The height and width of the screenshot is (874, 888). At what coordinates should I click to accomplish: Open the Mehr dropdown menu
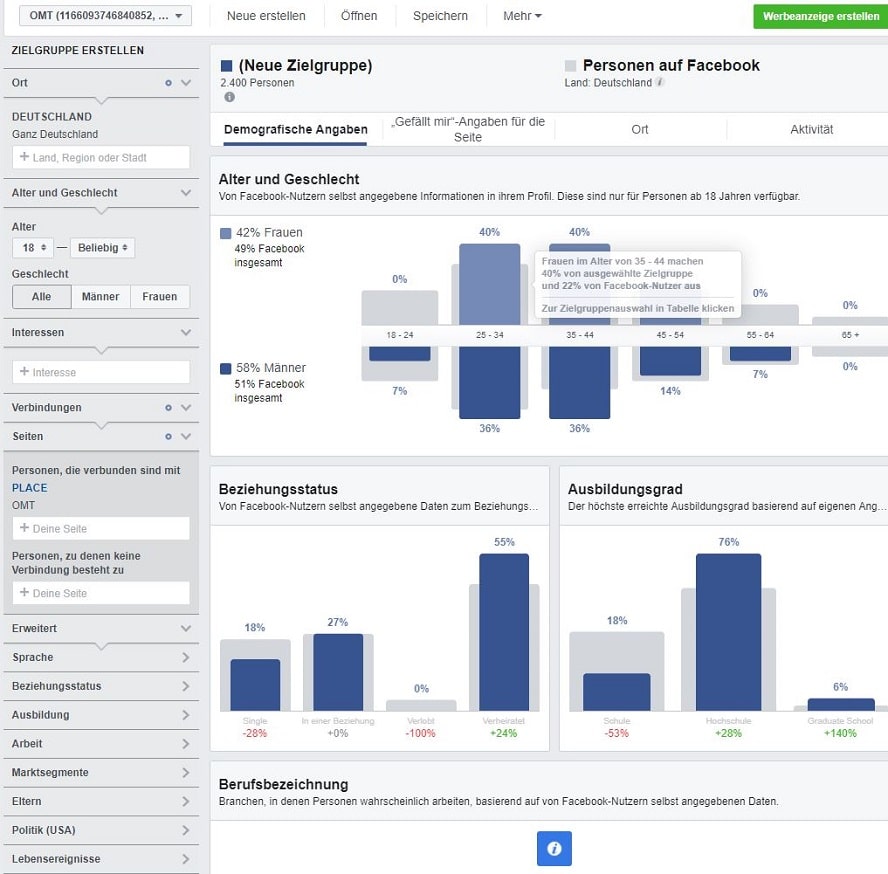(x=522, y=16)
